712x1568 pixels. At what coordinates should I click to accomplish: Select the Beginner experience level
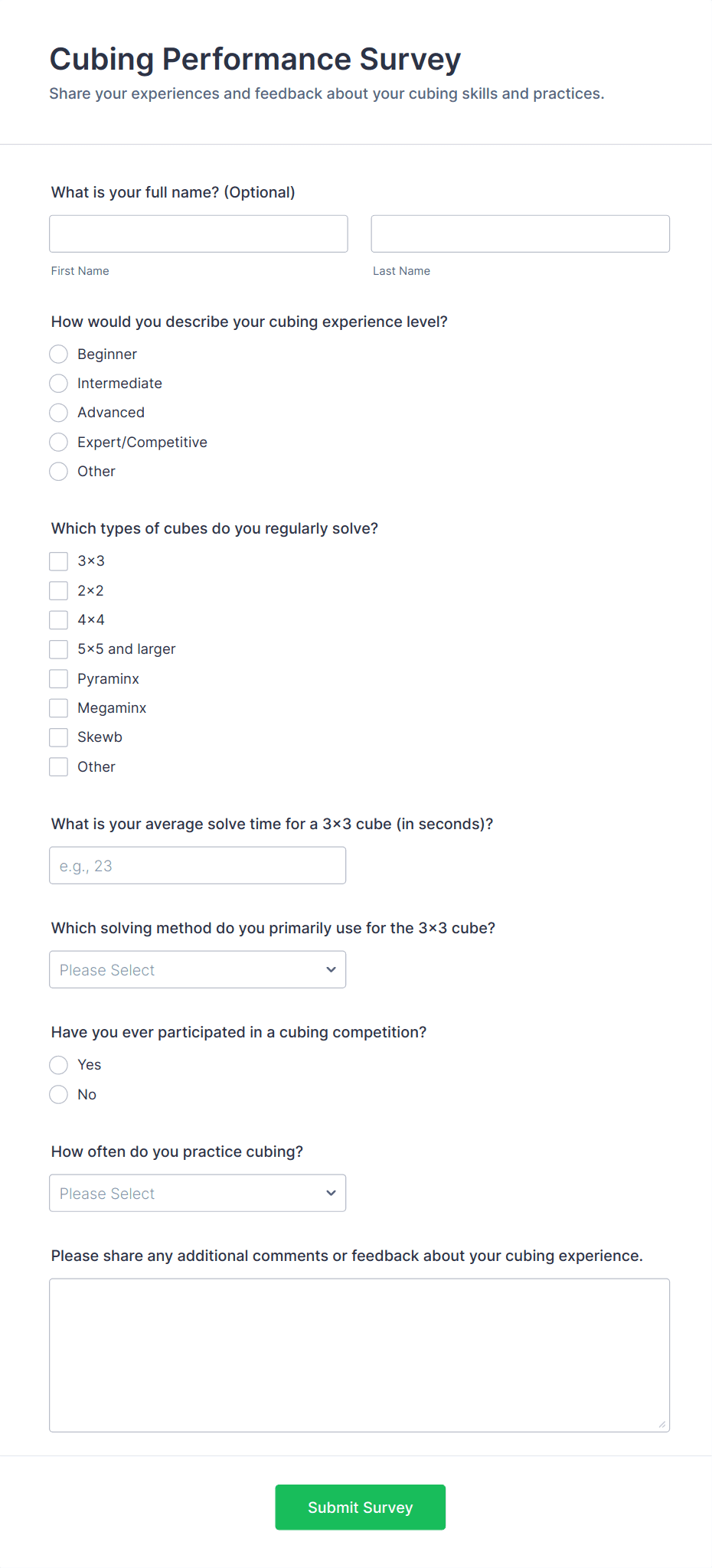point(59,354)
